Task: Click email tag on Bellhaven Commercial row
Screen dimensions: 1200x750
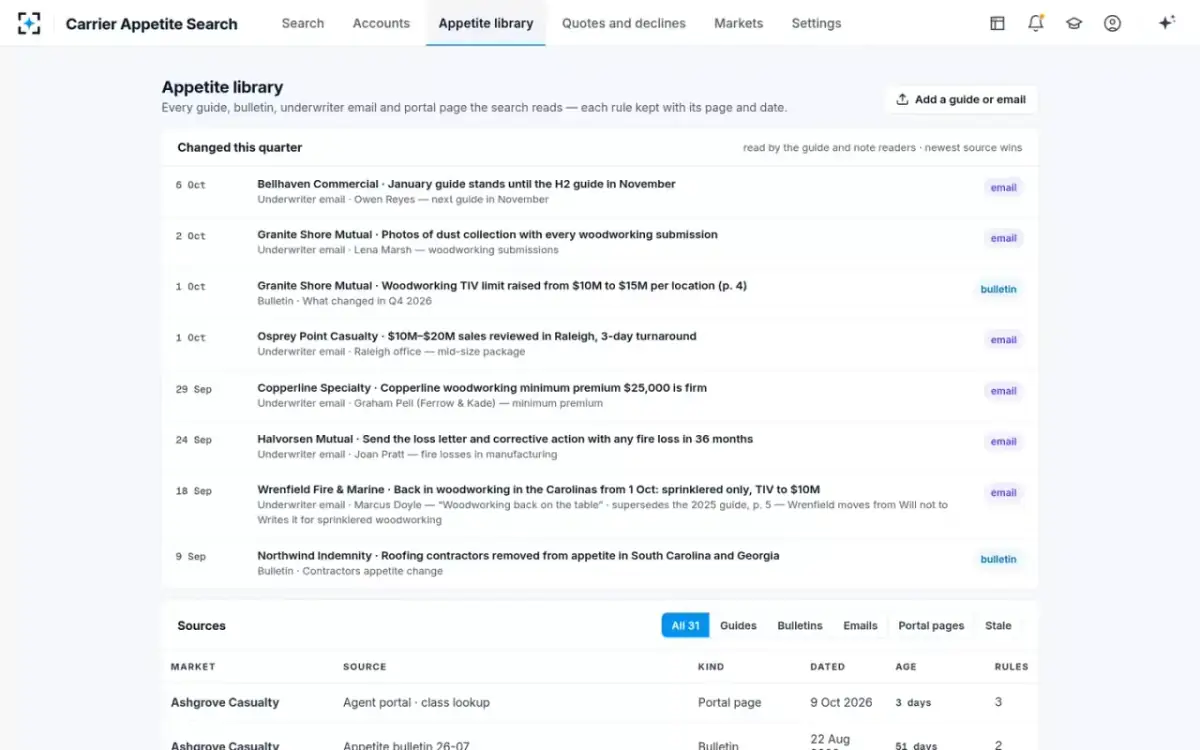Action: tap(1003, 187)
